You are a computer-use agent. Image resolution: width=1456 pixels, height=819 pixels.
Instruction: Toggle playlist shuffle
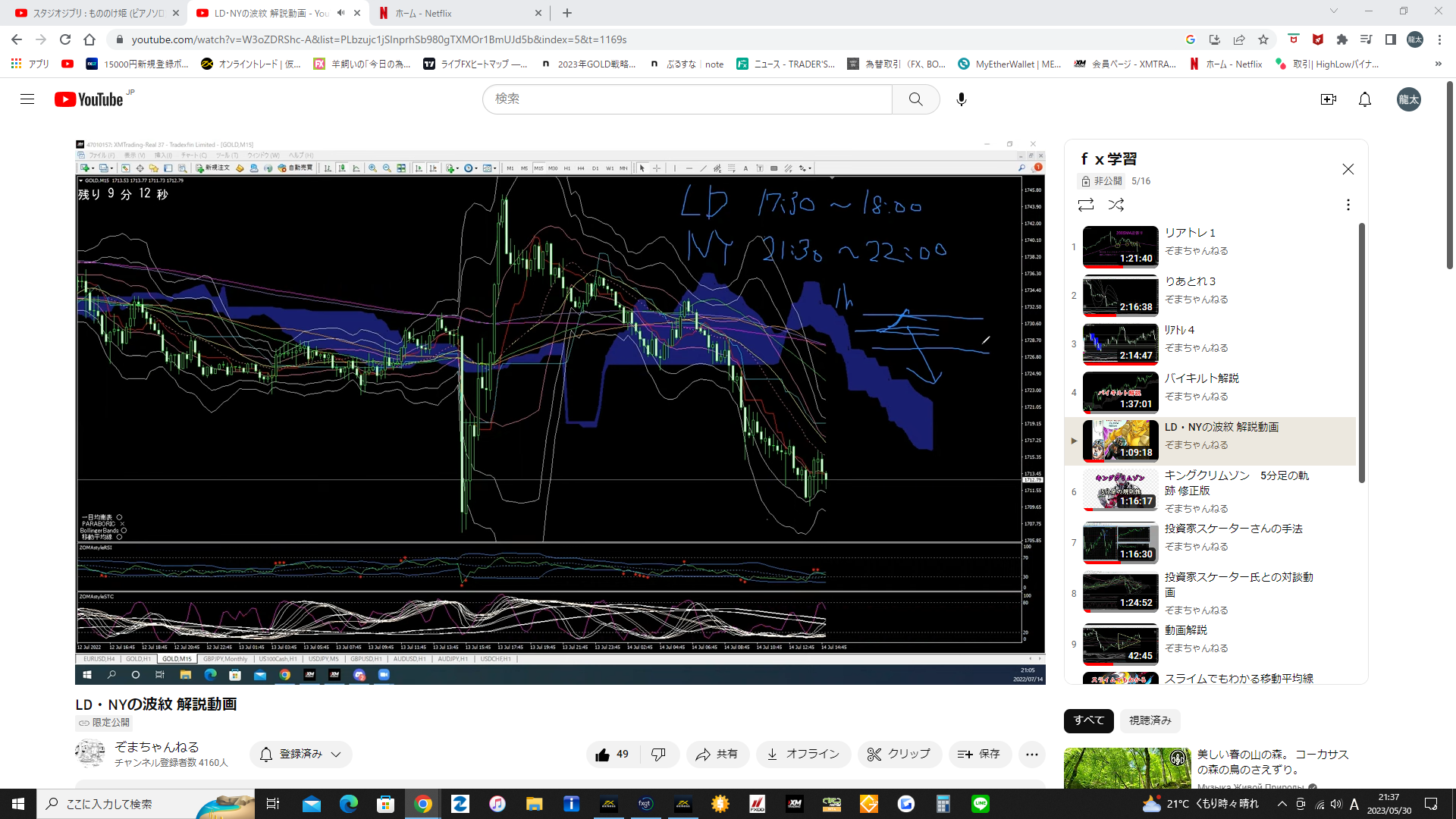(1116, 205)
